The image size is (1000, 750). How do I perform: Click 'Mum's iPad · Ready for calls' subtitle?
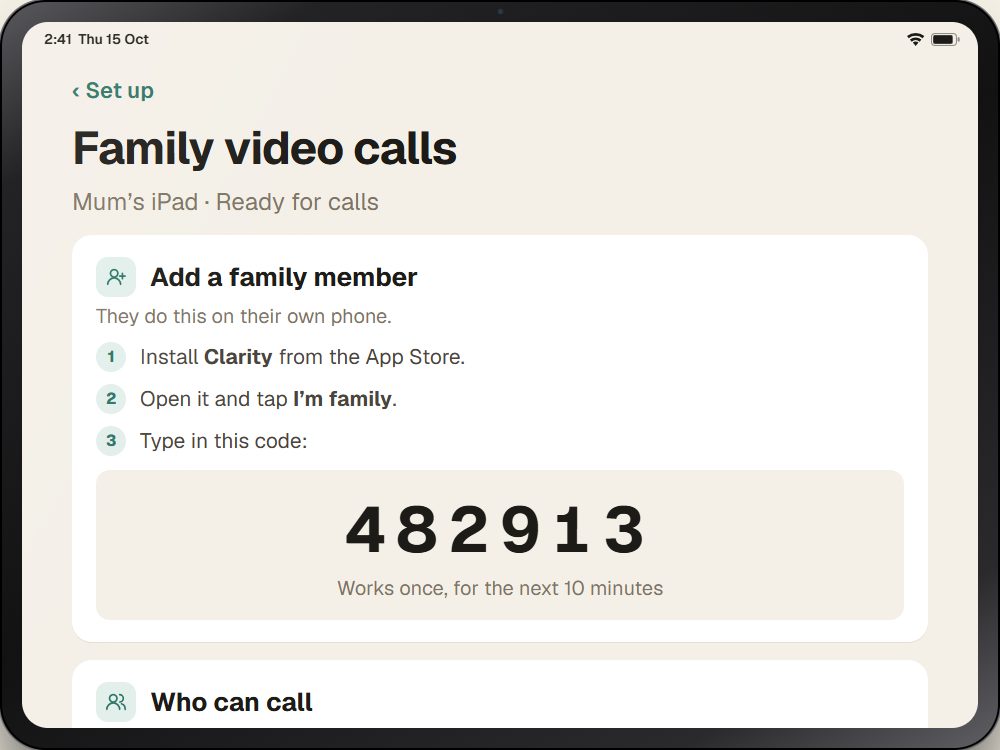tap(226, 202)
